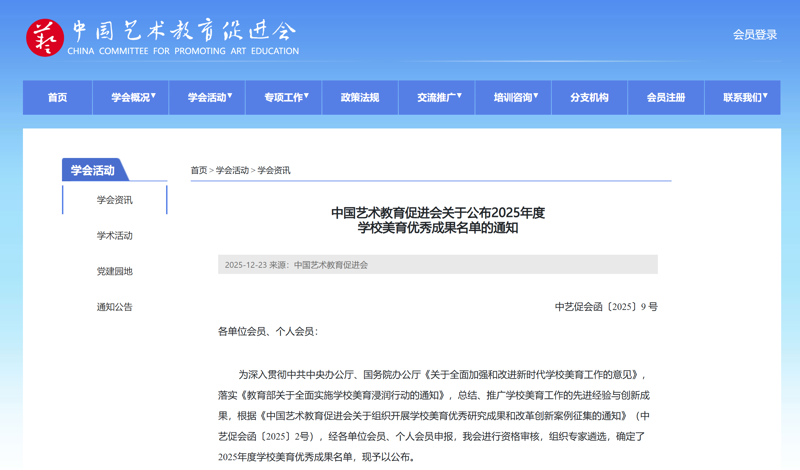Select 党建园地 in the sidebar
800x470 pixels.
(x=115, y=271)
